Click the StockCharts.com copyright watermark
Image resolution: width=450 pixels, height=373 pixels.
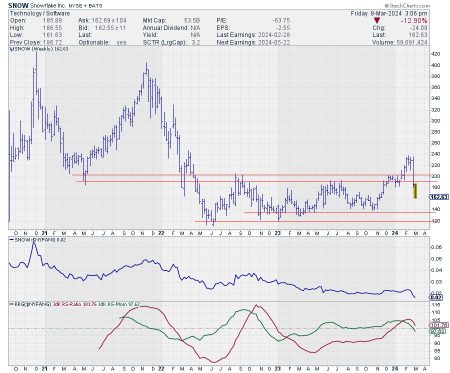(x=407, y=6)
